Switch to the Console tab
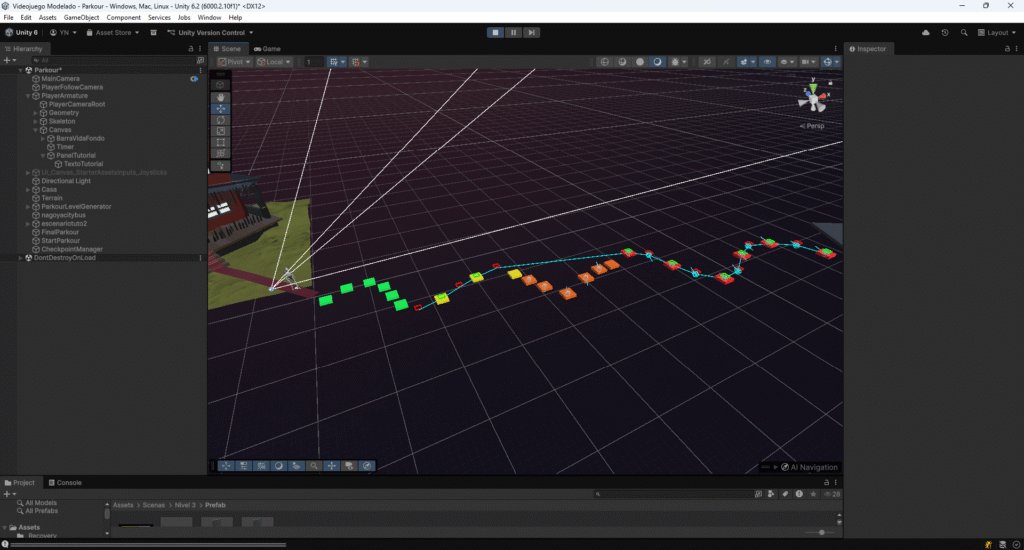Image resolution: width=1024 pixels, height=550 pixels. point(68,482)
